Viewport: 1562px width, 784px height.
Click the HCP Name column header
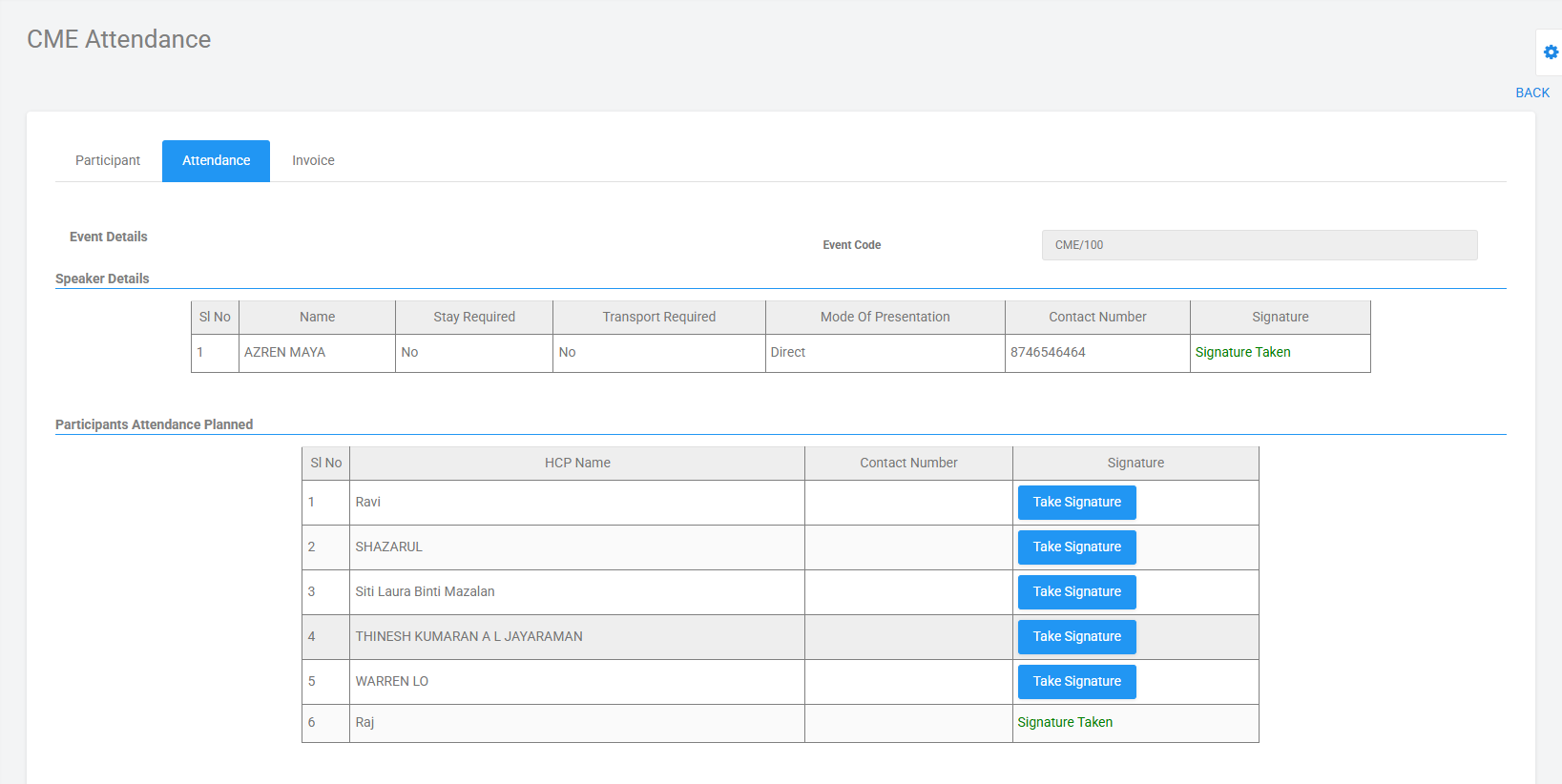(x=577, y=464)
